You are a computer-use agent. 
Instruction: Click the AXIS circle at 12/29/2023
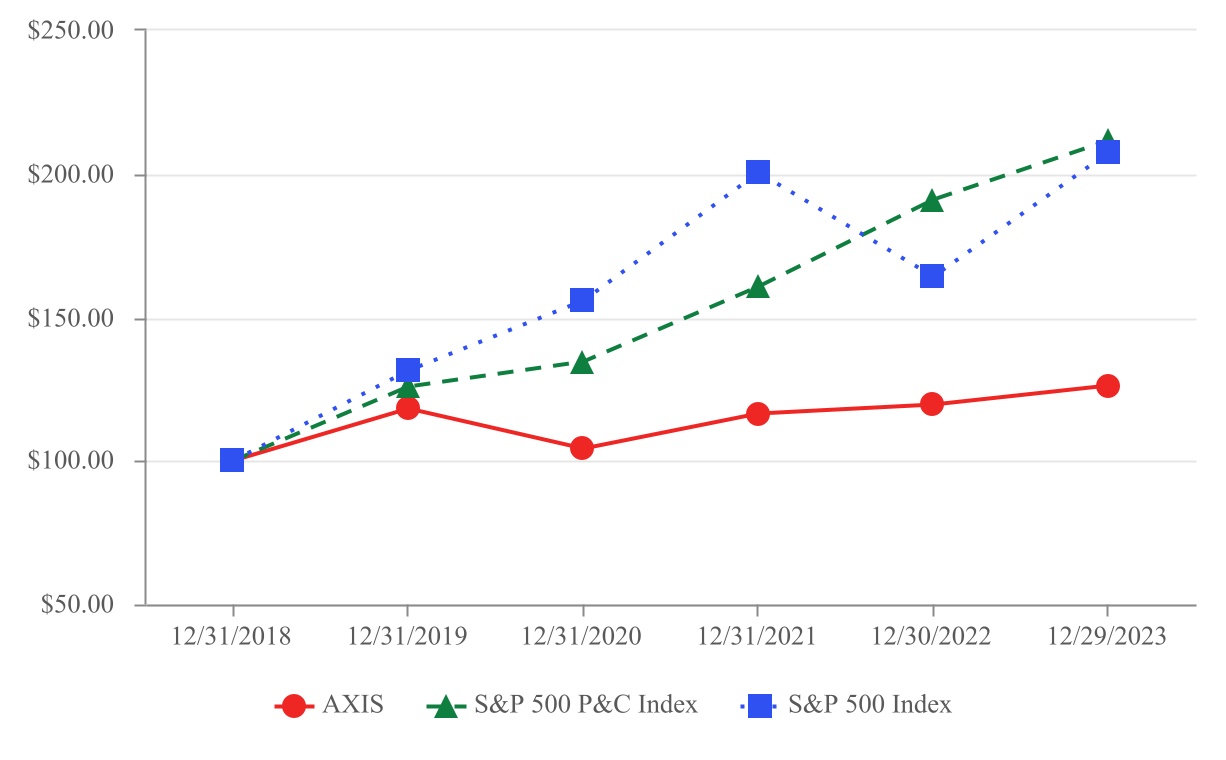(1107, 386)
